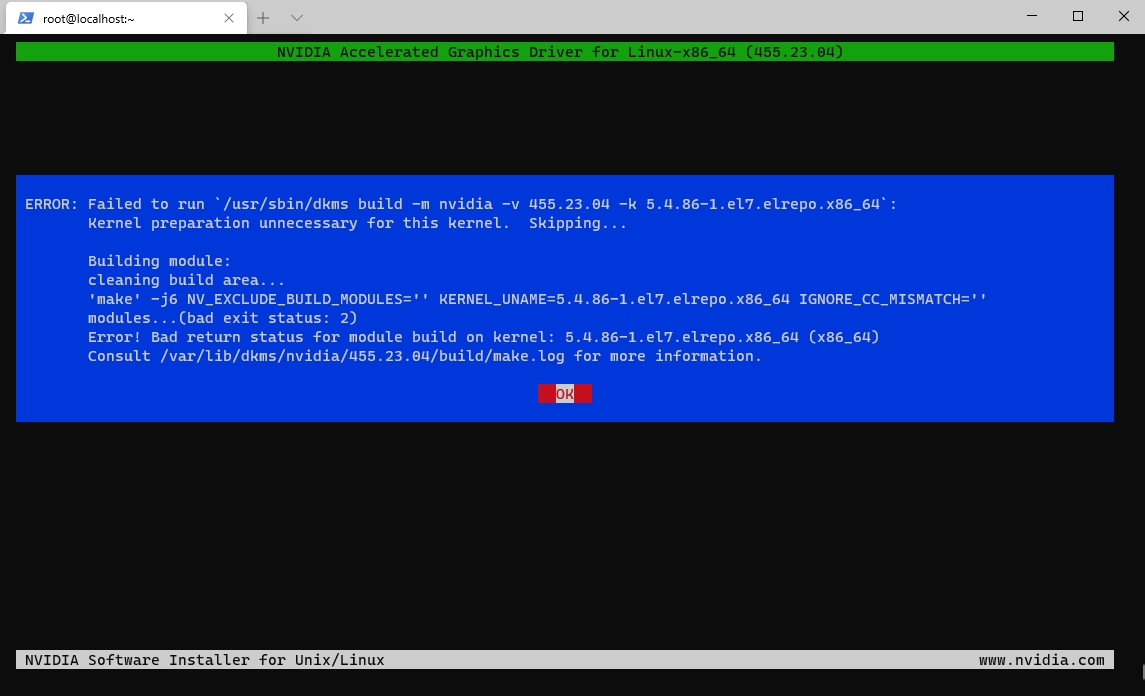Click the green NVIDIA driver title banner
Viewport: 1145px width, 696px height.
click(564, 52)
